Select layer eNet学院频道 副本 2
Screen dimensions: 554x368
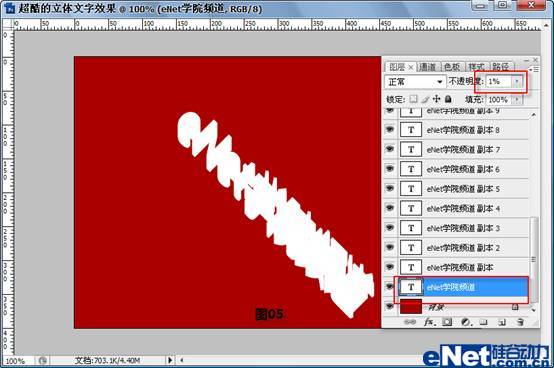tap(463, 248)
